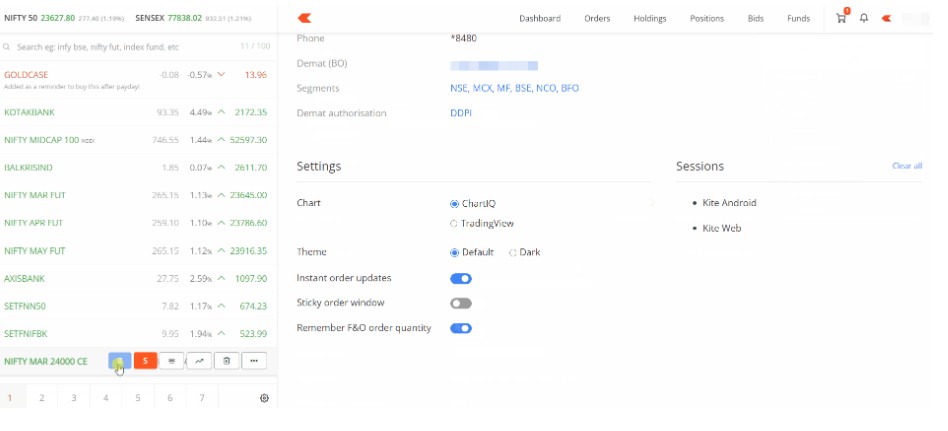Click the Buy button for NIFTY MAR 24000 CE

(119, 361)
